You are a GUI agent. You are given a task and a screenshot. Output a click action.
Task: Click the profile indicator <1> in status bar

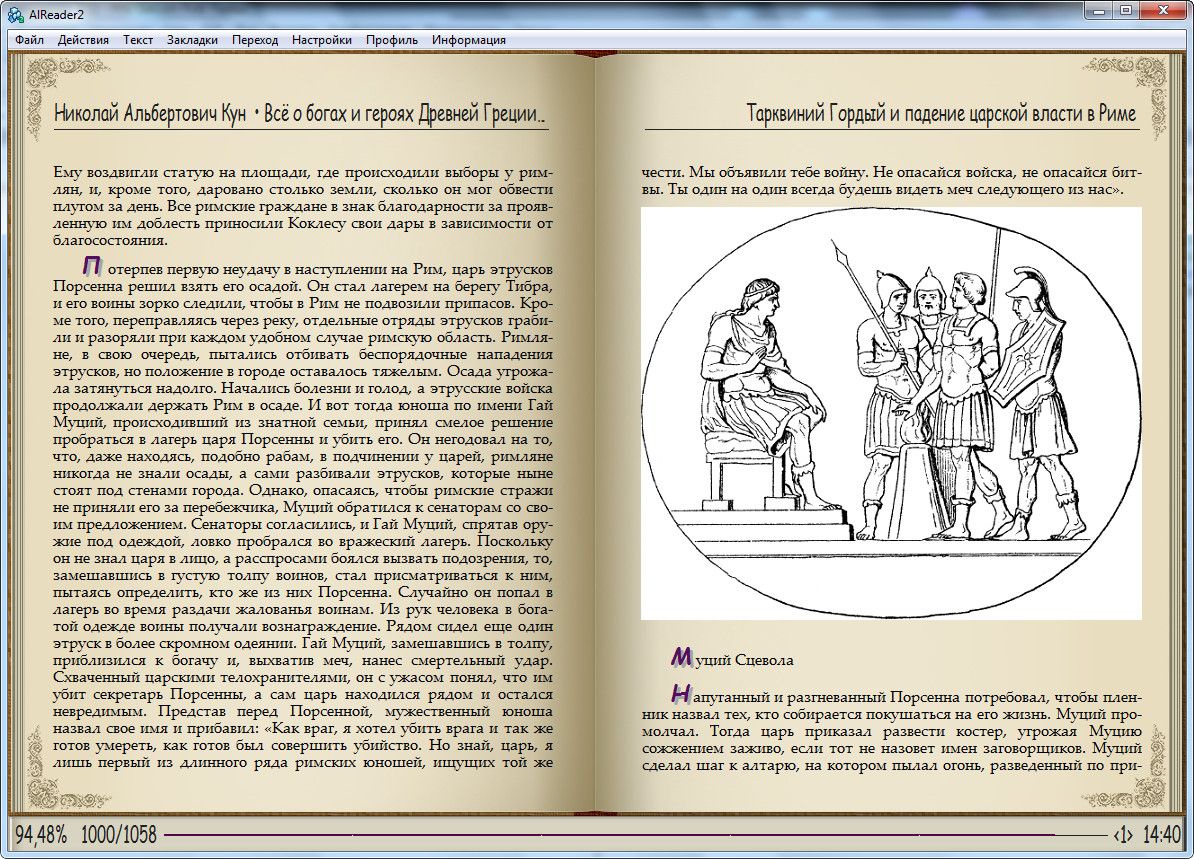coord(1123,835)
